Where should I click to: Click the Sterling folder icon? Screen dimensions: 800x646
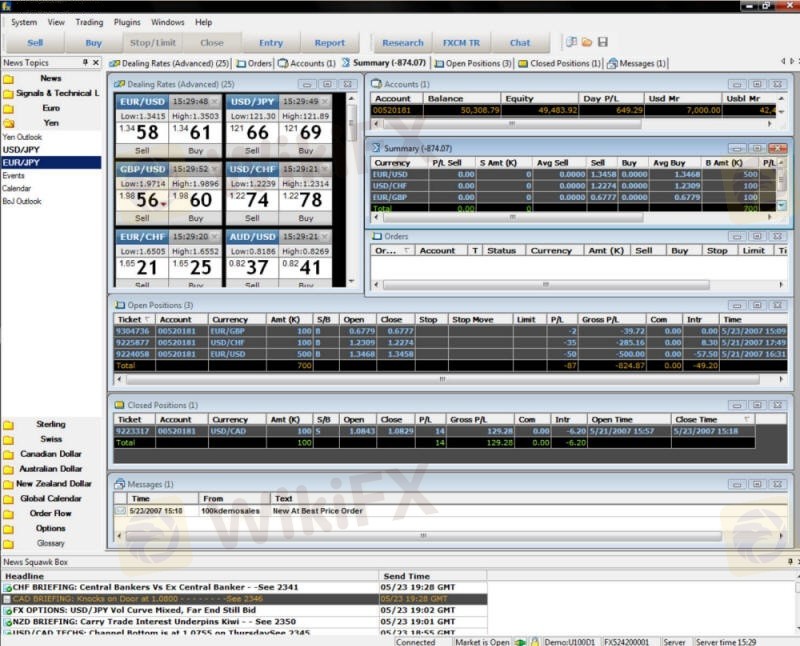pos(9,424)
